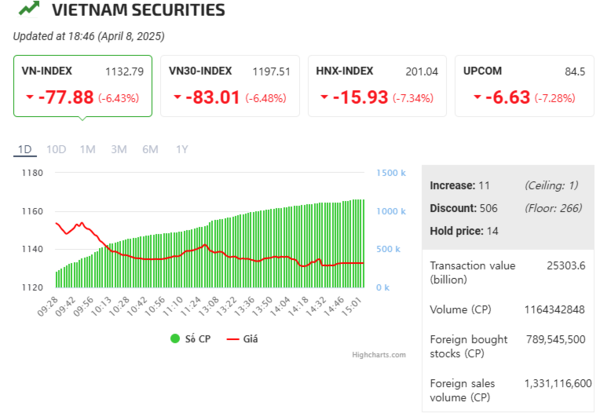The image size is (600, 417).
Task: Click the red down arrow in VN-INDEX card
Action: 30,98
